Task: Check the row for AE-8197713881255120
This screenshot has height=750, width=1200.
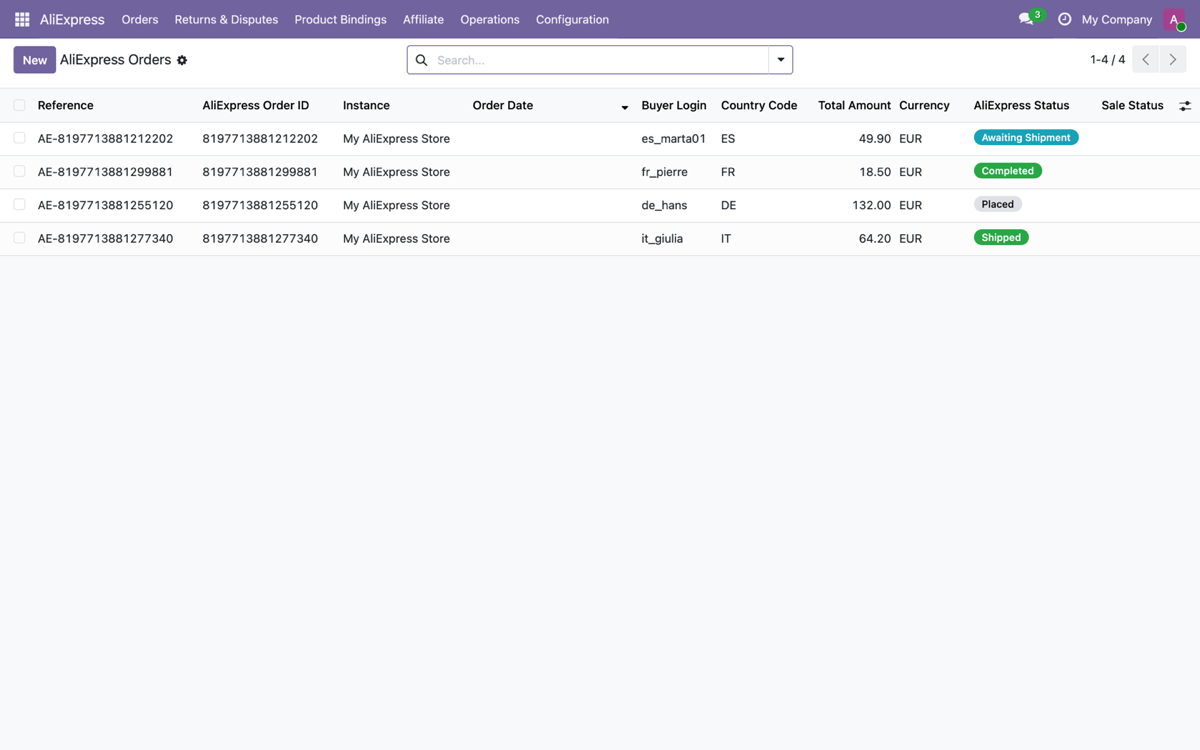Action: (19, 204)
